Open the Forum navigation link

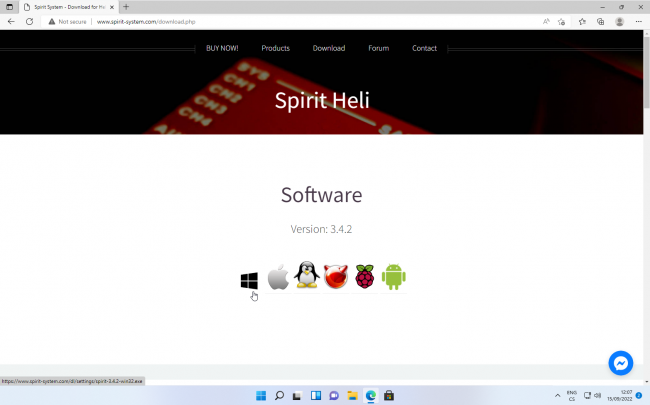click(378, 48)
